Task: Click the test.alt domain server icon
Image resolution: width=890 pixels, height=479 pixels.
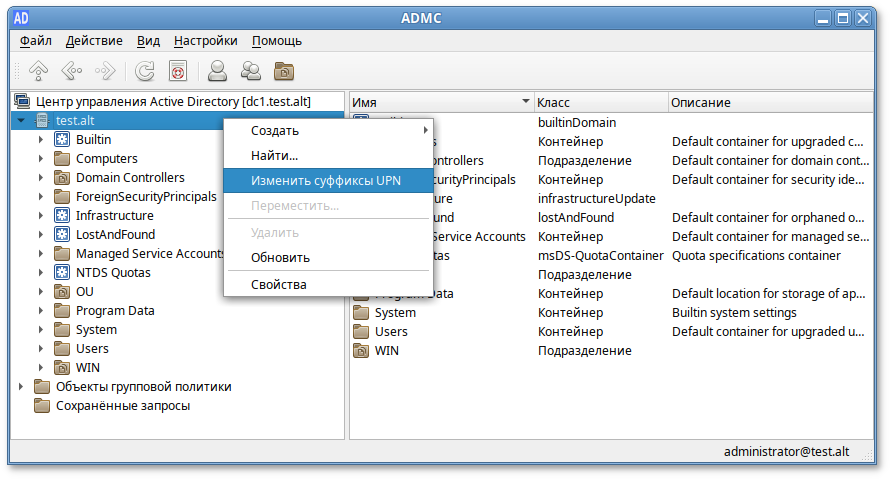Action: click(42, 120)
